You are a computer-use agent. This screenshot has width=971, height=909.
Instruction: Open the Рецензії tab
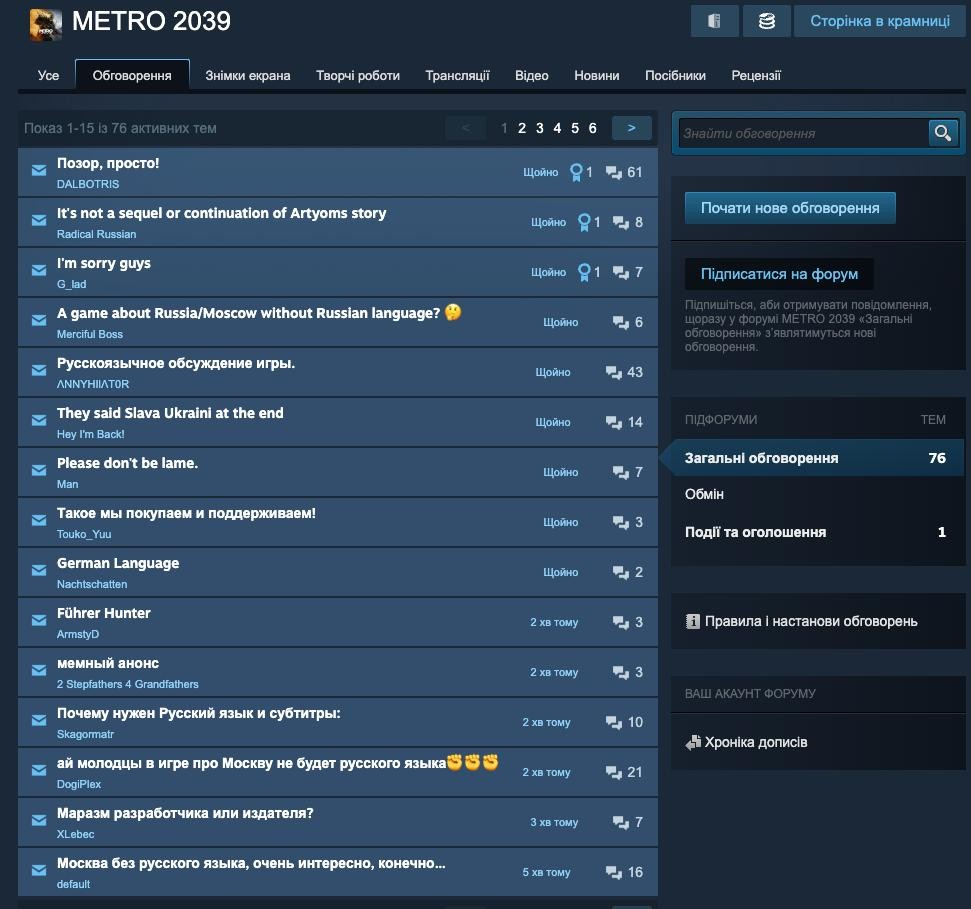point(756,76)
